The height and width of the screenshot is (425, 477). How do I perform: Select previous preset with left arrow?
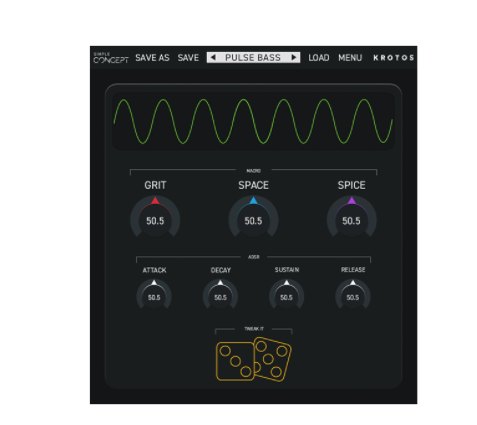pos(213,57)
